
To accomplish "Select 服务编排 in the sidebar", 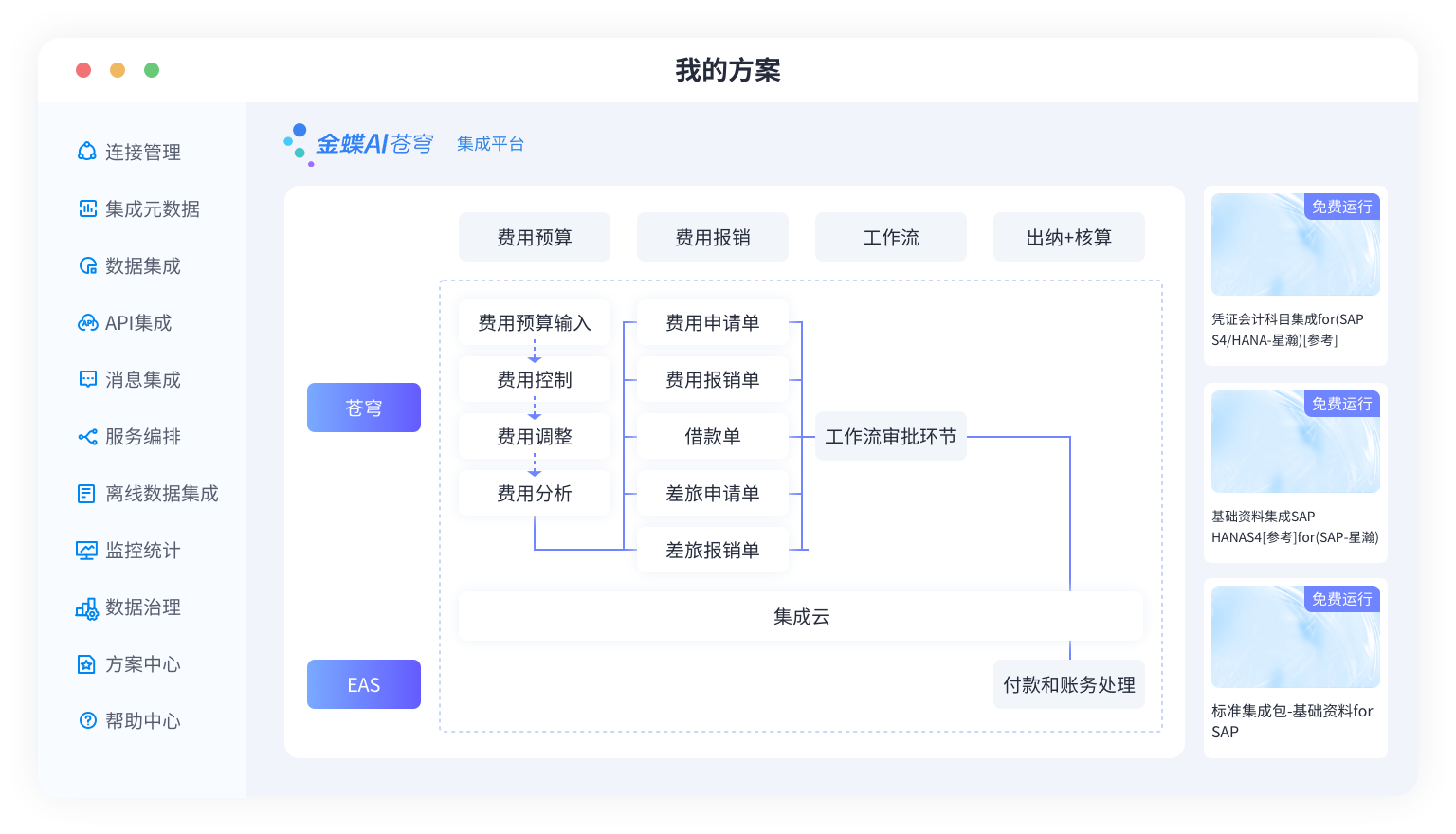I will tap(142, 436).
